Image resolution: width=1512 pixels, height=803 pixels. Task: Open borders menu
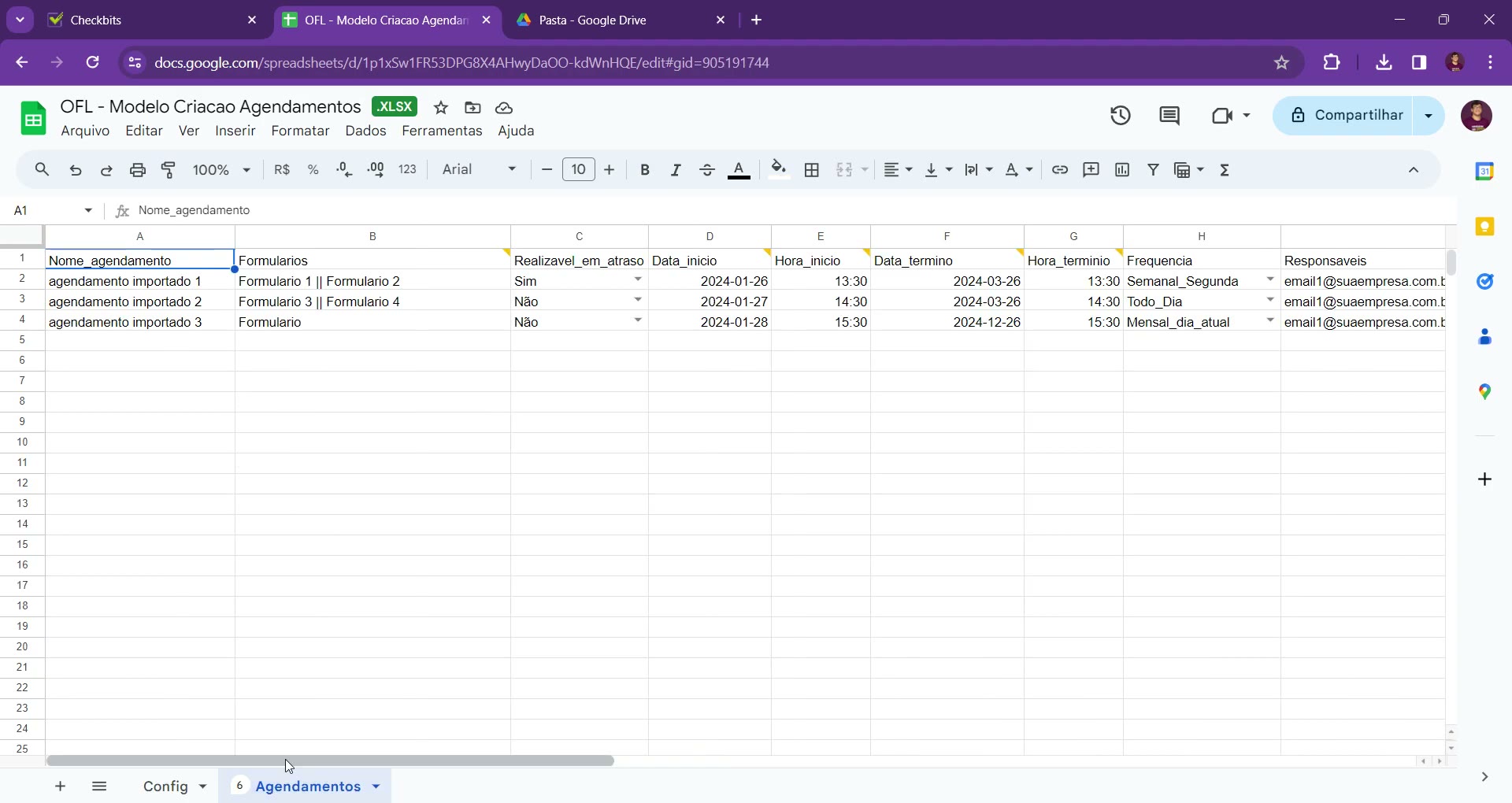pos(812,170)
